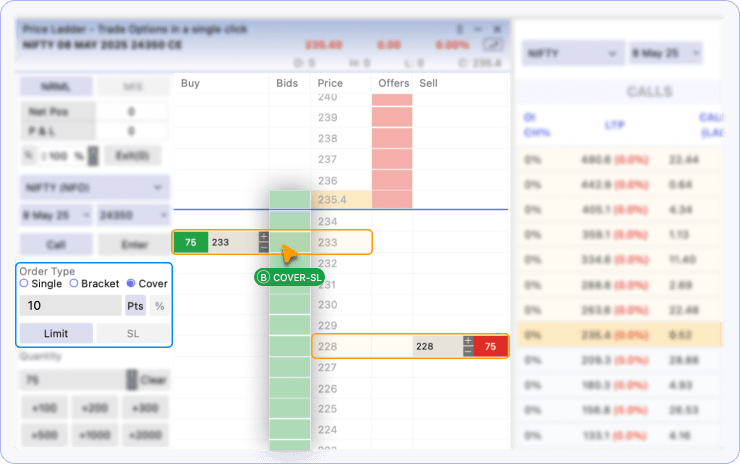Image resolution: width=740 pixels, height=464 pixels.
Task: Select the Single order type
Action: [24, 284]
